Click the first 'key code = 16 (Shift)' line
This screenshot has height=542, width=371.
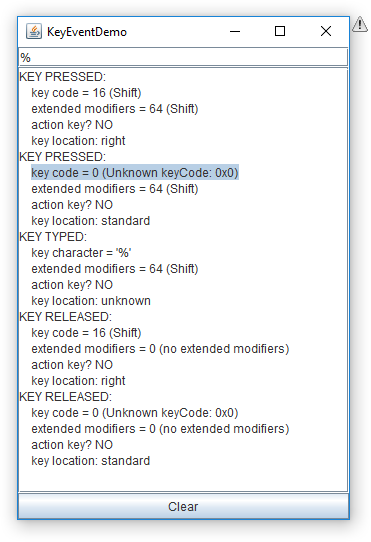click(86, 93)
